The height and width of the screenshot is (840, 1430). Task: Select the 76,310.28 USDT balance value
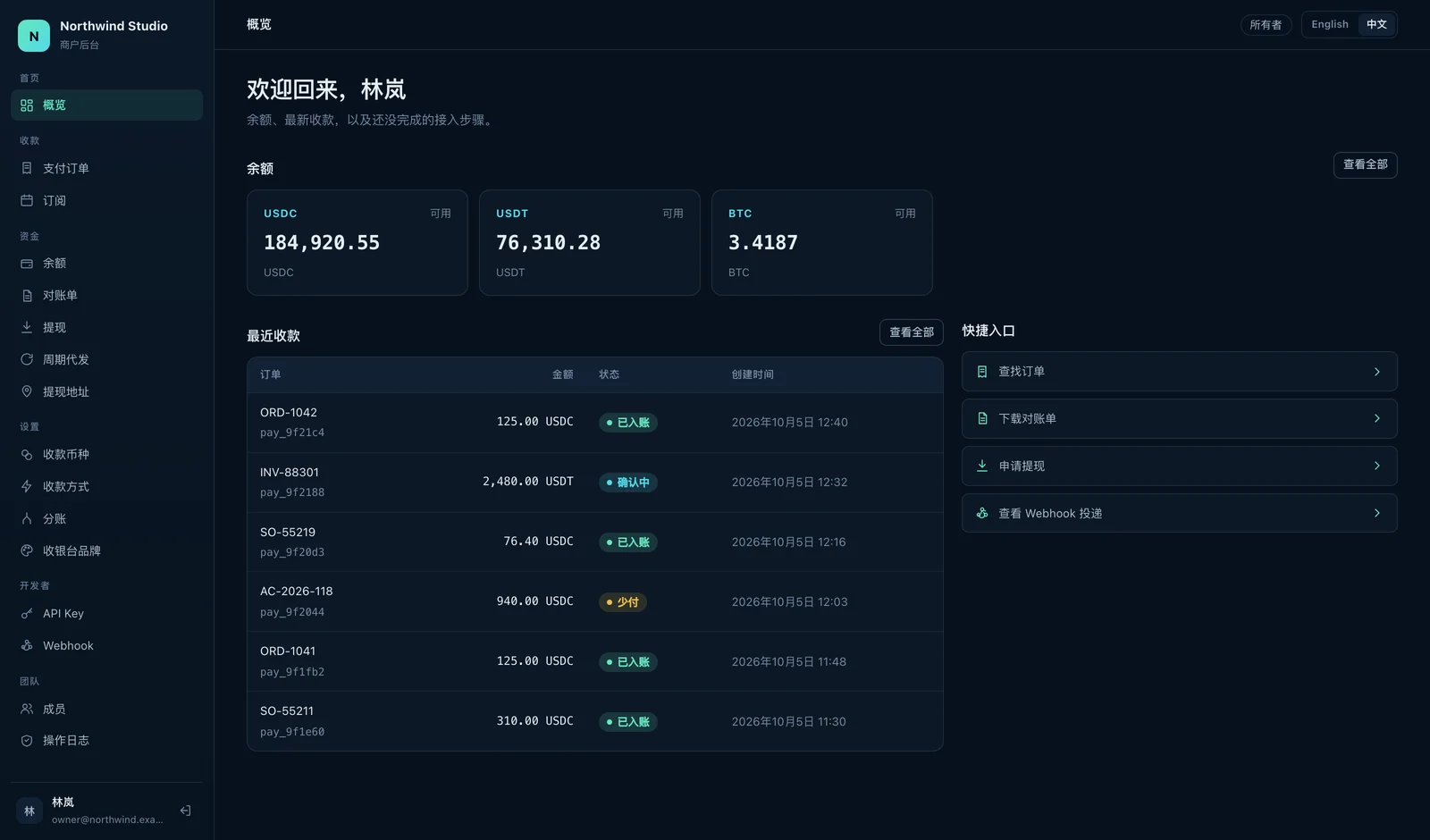pos(548,243)
